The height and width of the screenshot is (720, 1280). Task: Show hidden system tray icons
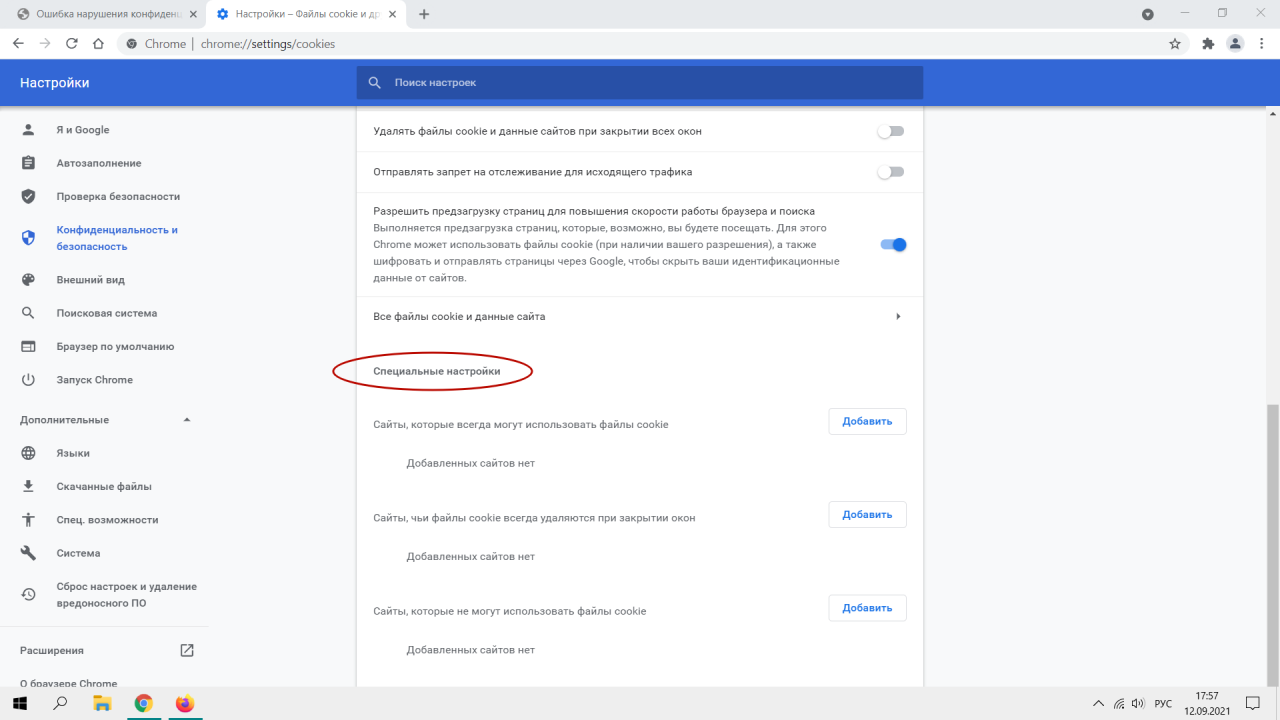(x=1098, y=703)
